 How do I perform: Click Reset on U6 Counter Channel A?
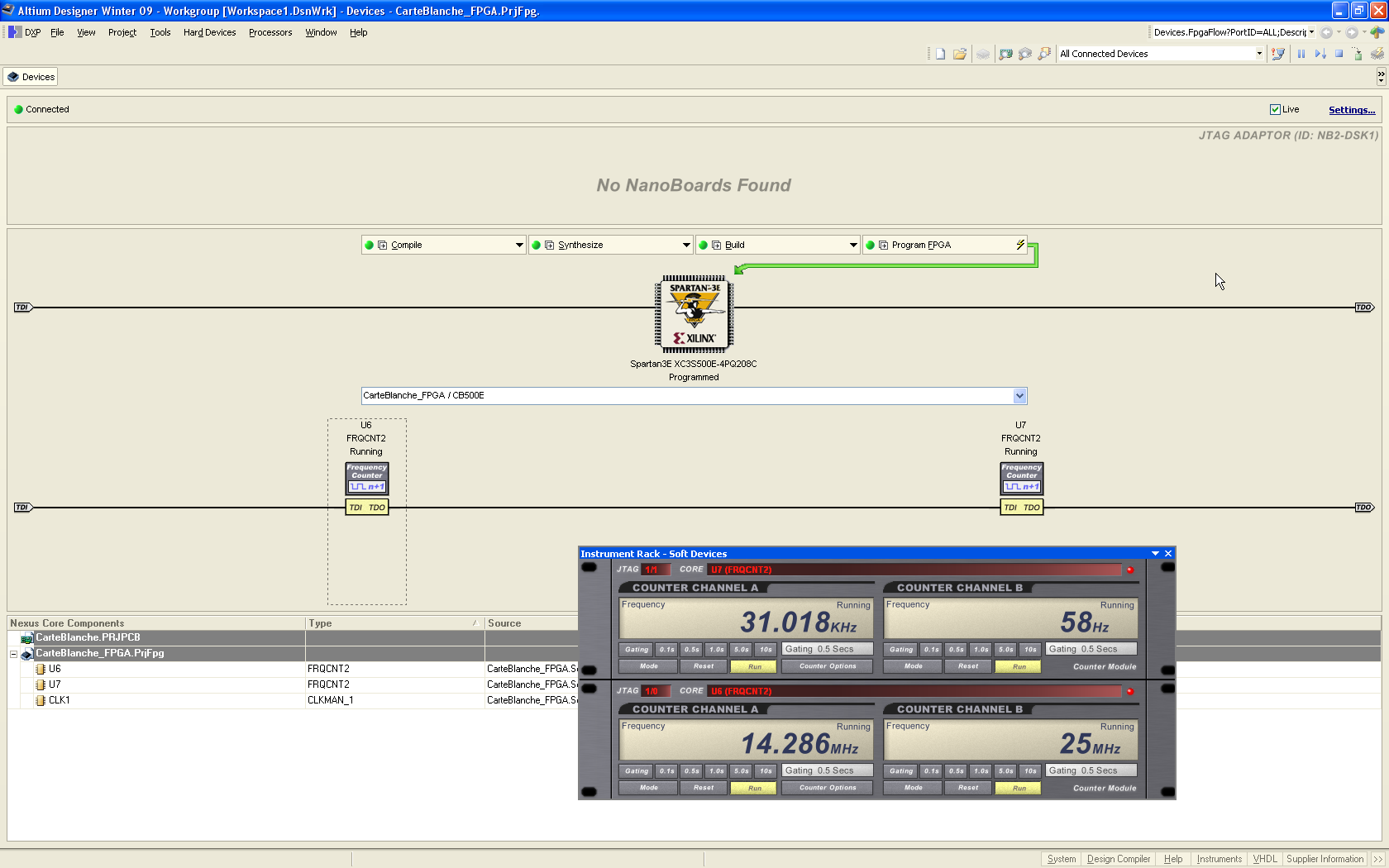[x=704, y=788]
